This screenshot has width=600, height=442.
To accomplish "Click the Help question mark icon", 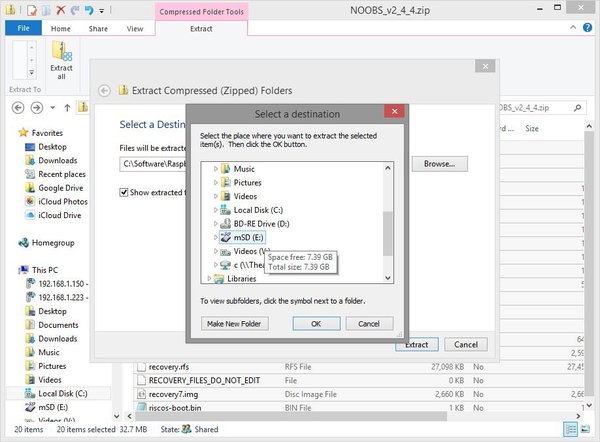I will coord(587,28).
